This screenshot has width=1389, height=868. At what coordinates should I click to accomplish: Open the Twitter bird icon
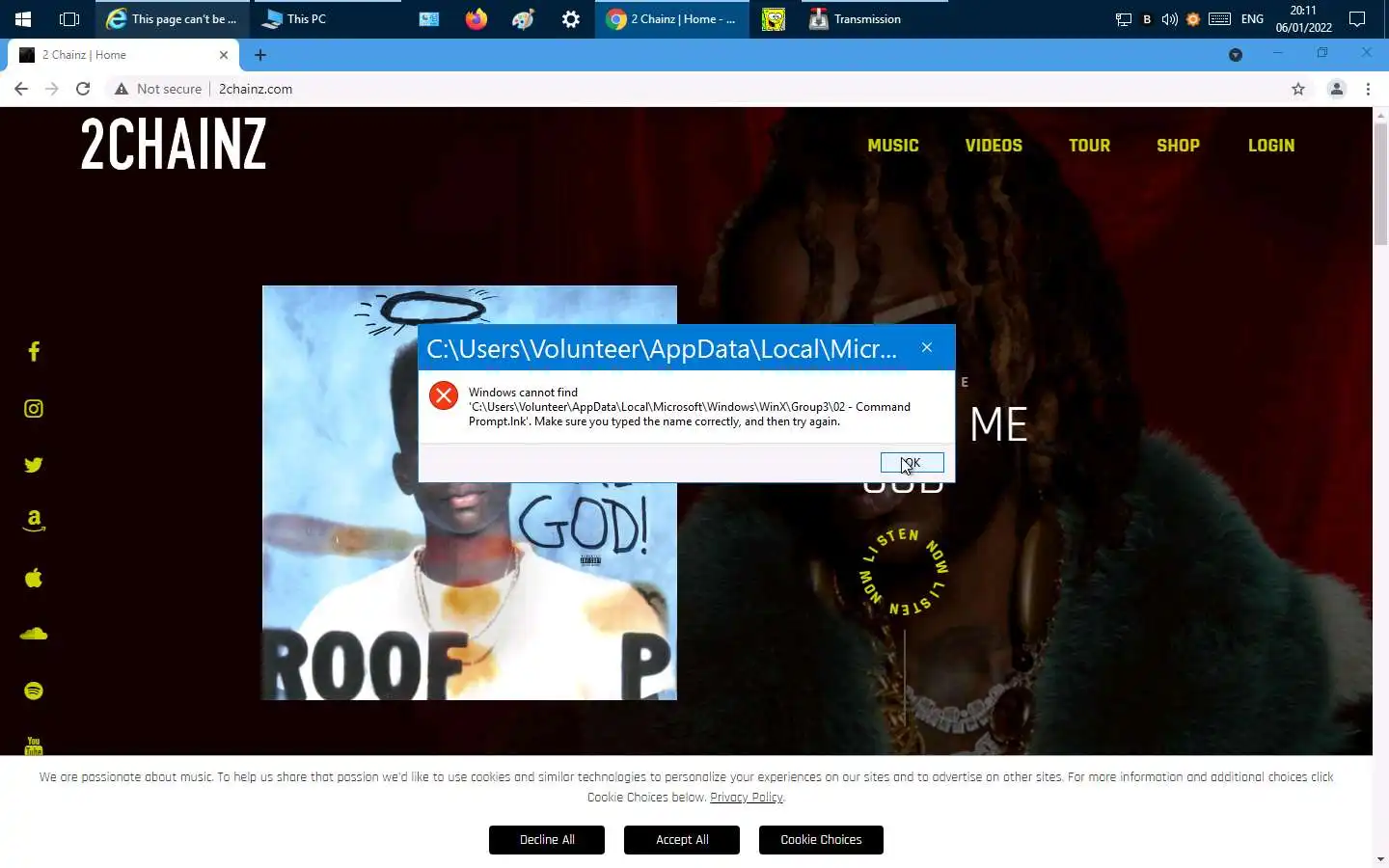34,465
